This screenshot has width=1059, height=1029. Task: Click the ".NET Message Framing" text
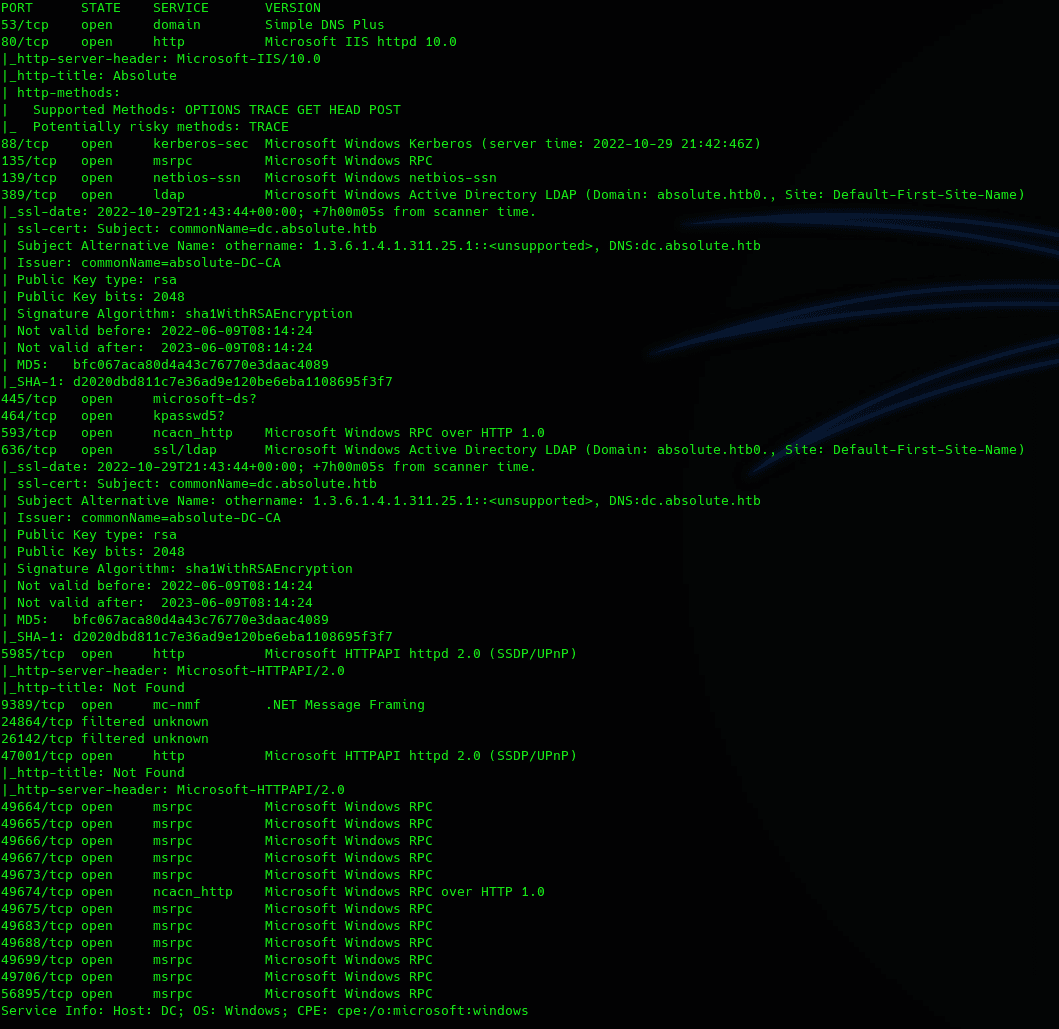(x=345, y=705)
